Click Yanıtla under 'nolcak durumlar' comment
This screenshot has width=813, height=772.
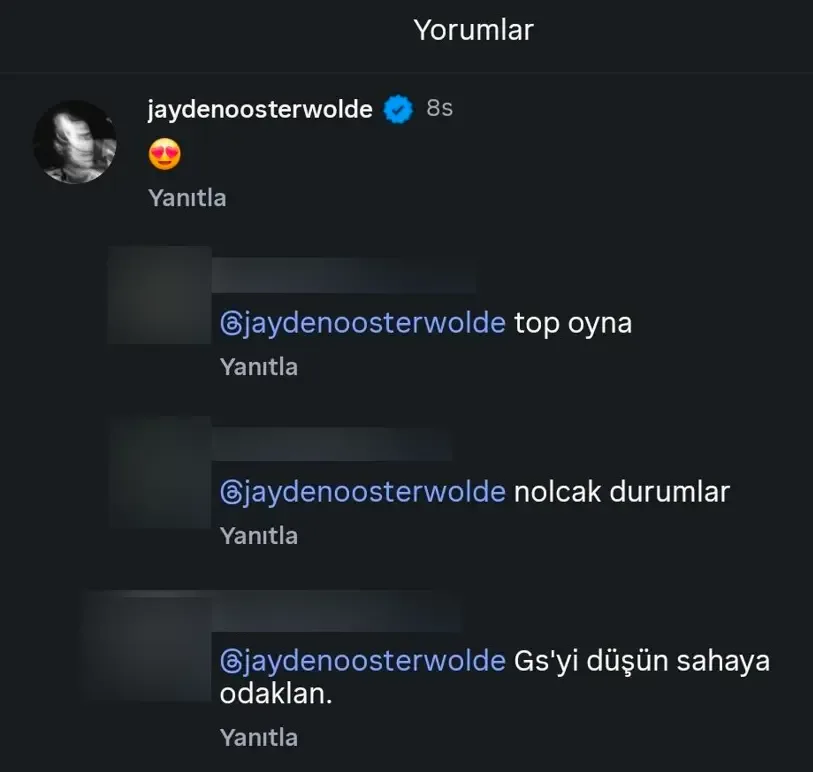pos(259,535)
